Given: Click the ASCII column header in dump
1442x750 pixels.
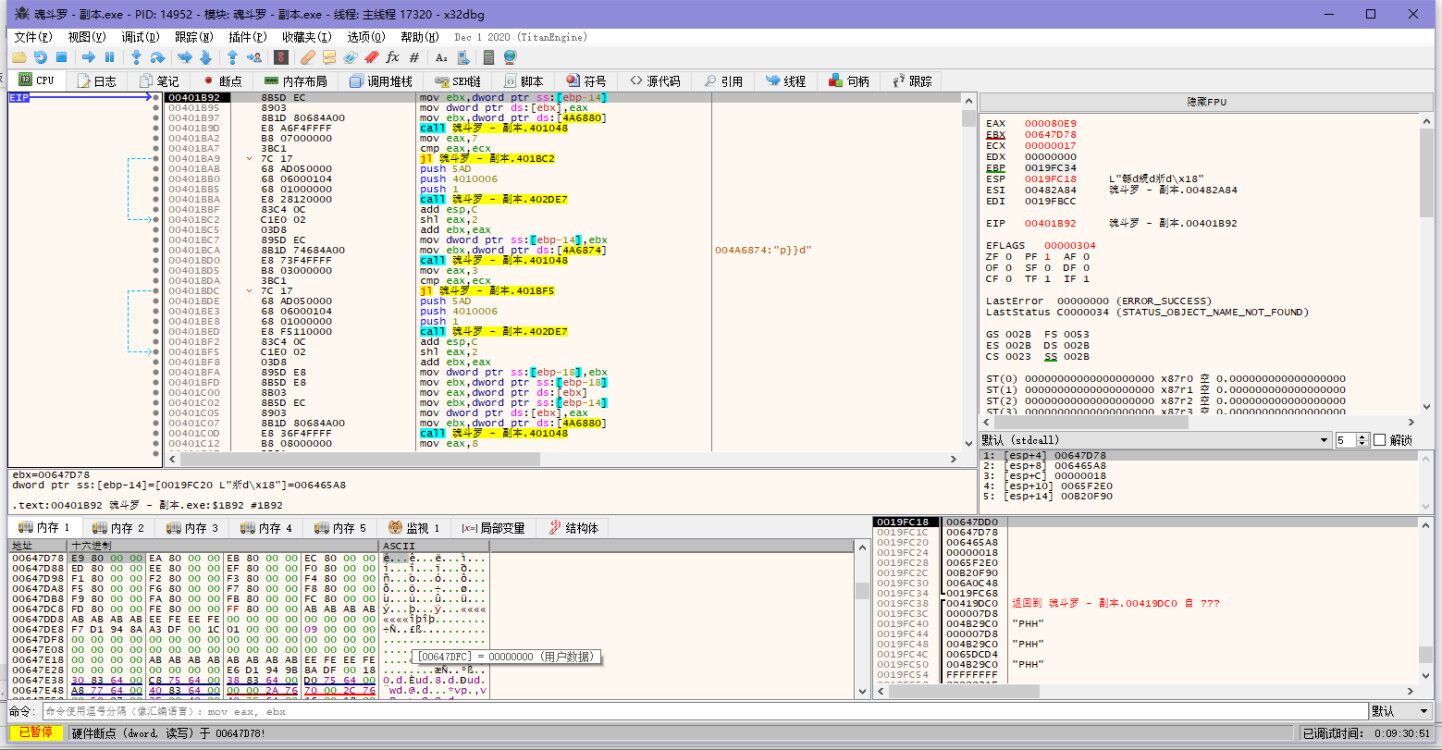Looking at the screenshot, I should (x=434, y=546).
